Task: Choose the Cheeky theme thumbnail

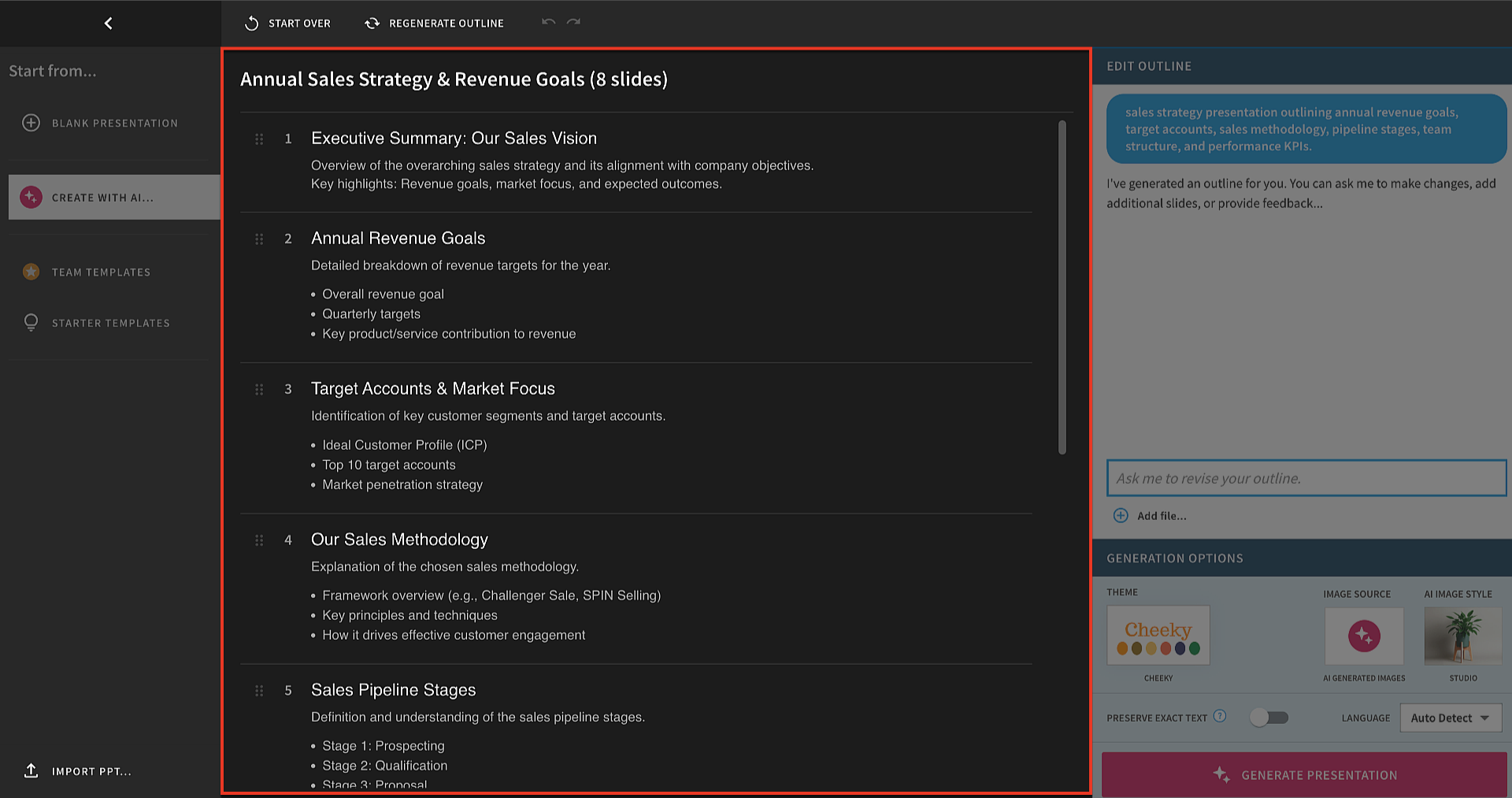Action: point(1158,635)
